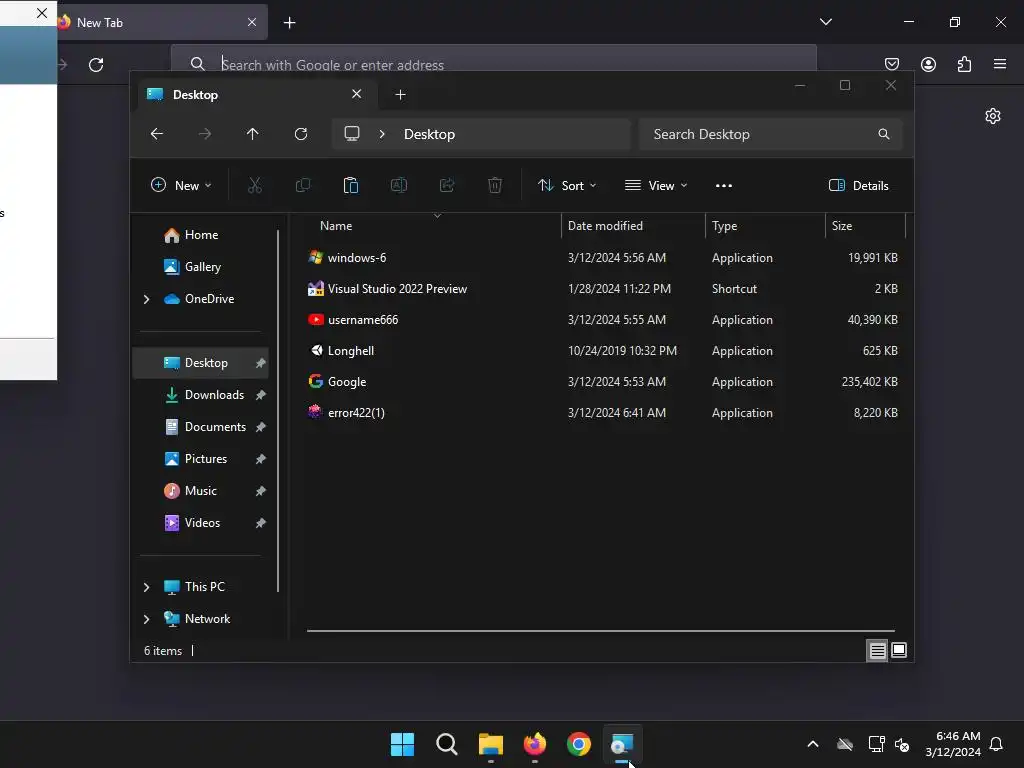Open new Firefox tab with plus button
The height and width of the screenshot is (768, 1024).
pyautogui.click(x=289, y=23)
